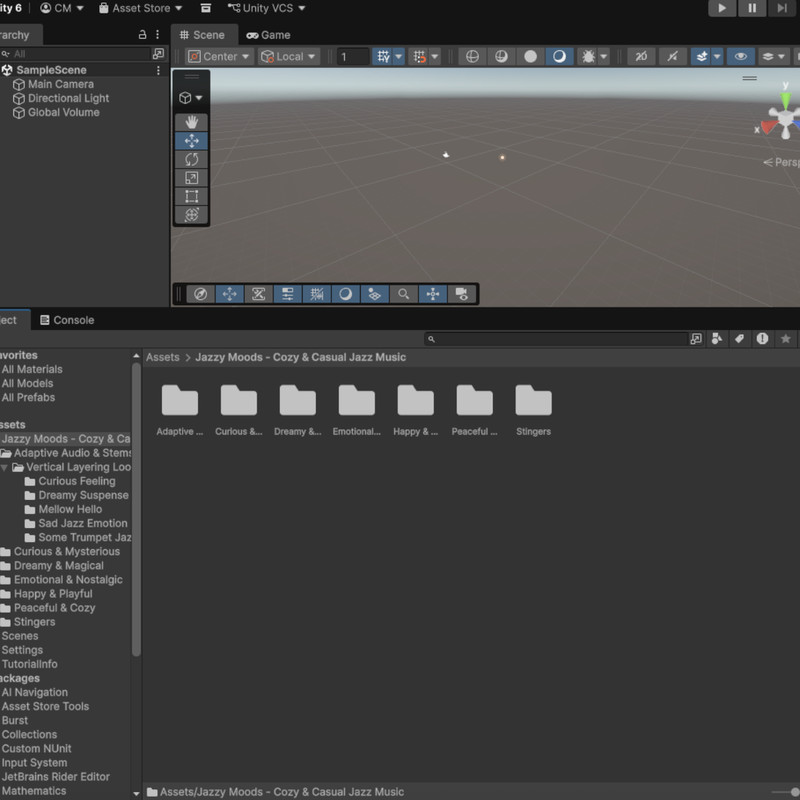The width and height of the screenshot is (800, 800).
Task: Click the overlay camera view icon
Action: [462, 294]
